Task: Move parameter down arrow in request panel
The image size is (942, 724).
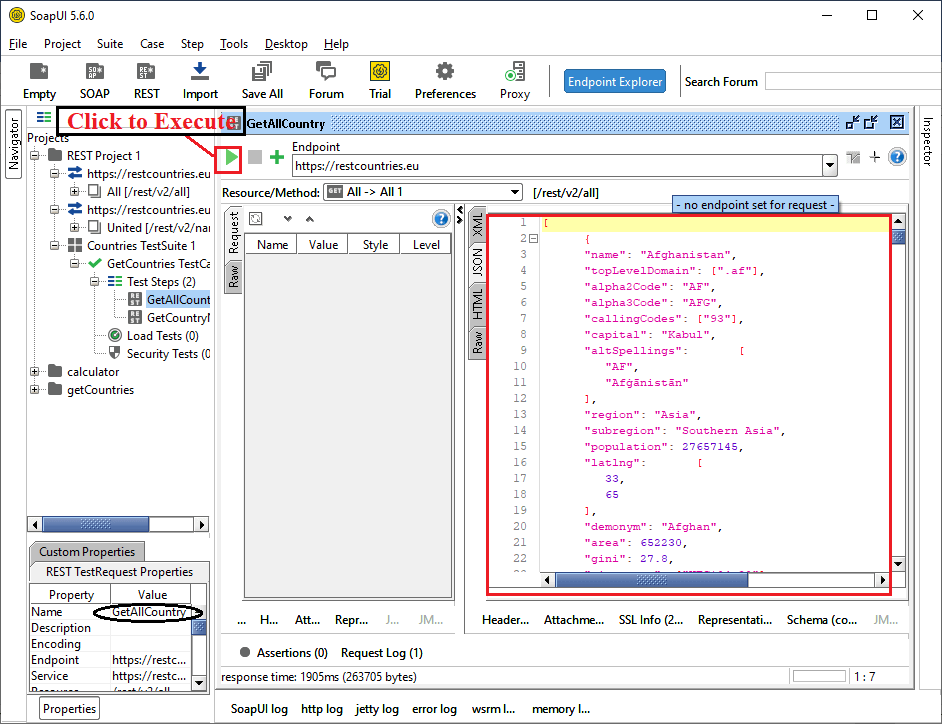Action: tap(288, 219)
